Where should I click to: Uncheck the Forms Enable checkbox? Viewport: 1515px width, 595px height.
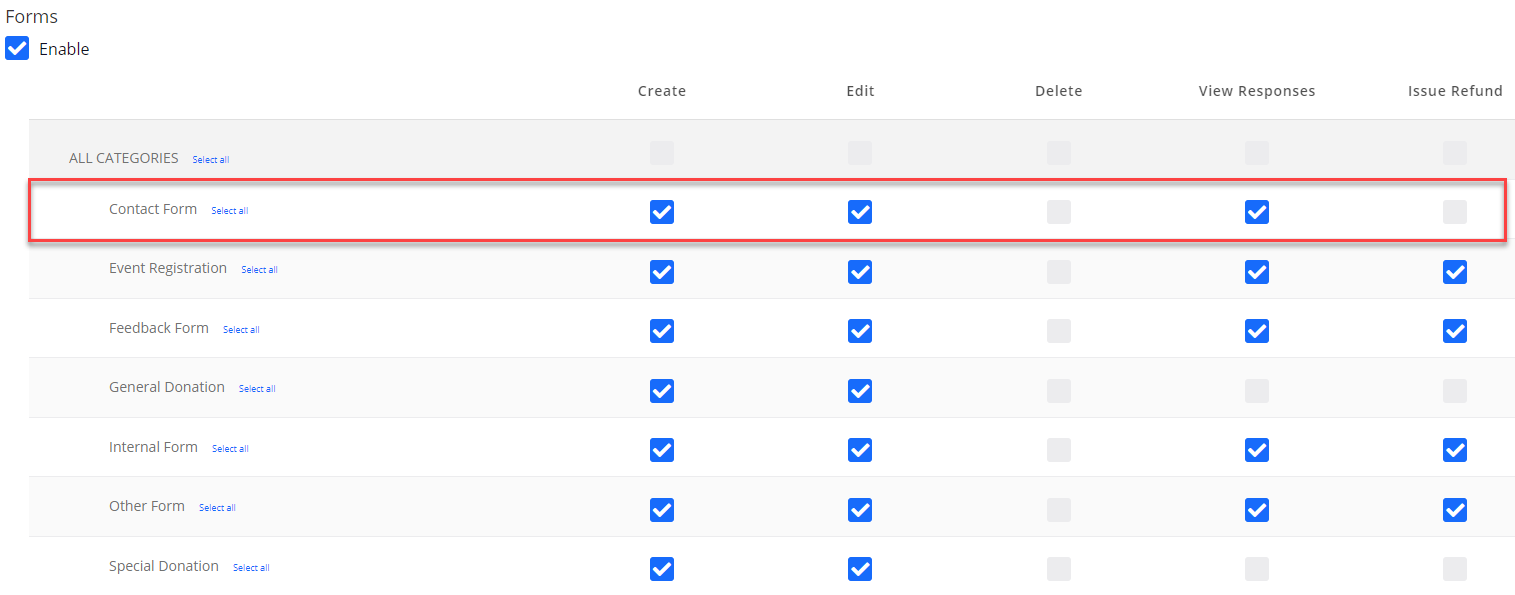point(17,48)
